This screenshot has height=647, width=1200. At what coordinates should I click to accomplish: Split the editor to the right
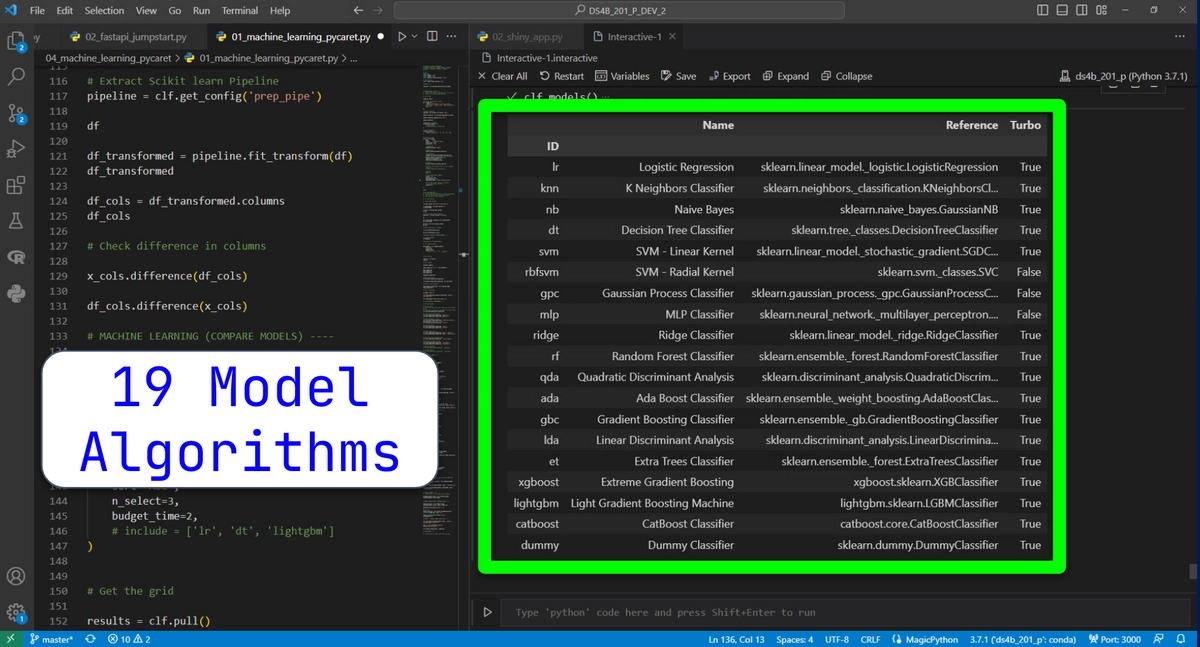click(x=433, y=37)
